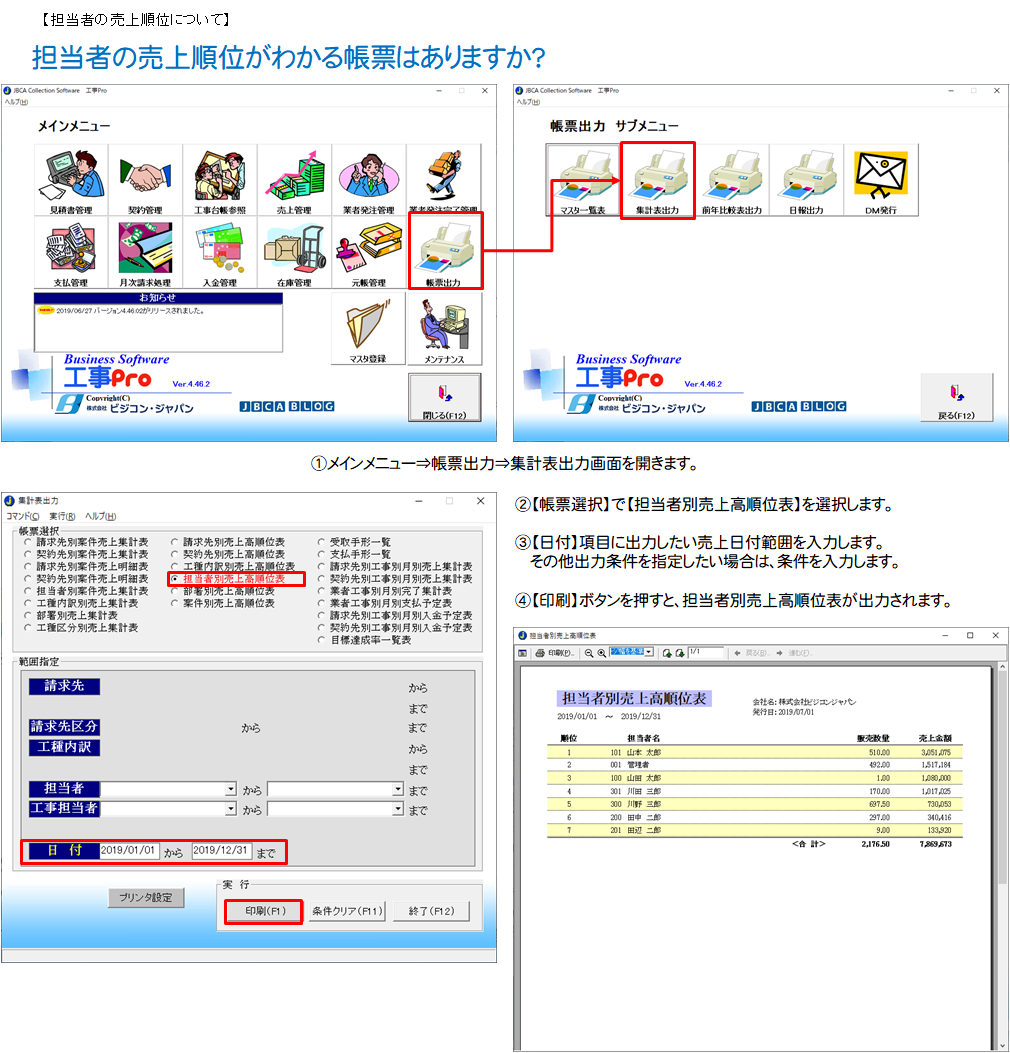Screen dimensions: 1010x1053
Task: Expand the 工事担当者 ending range dropdown
Action: tap(397, 809)
